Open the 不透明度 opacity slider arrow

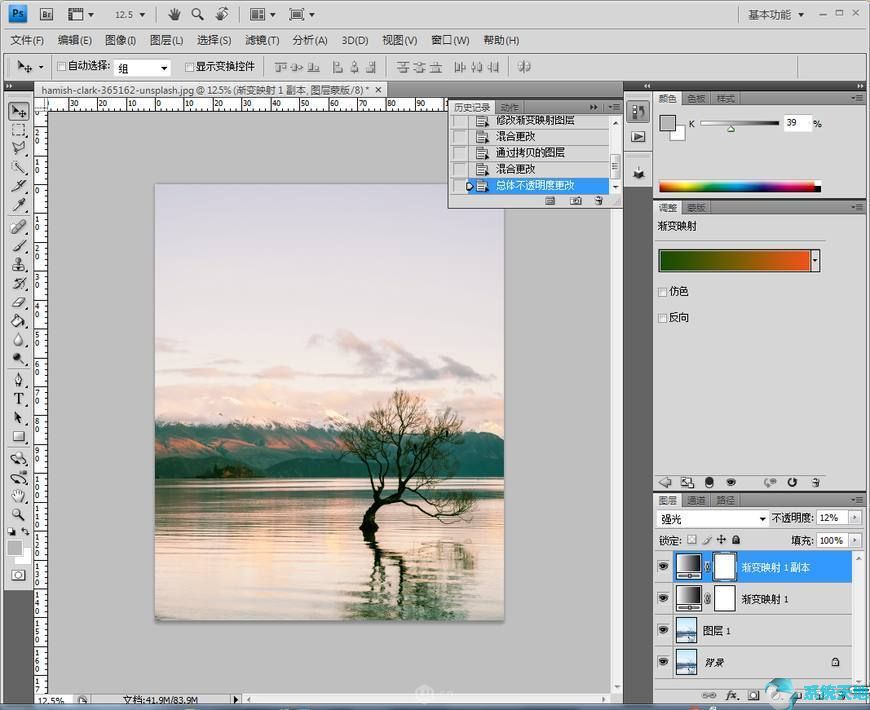854,518
